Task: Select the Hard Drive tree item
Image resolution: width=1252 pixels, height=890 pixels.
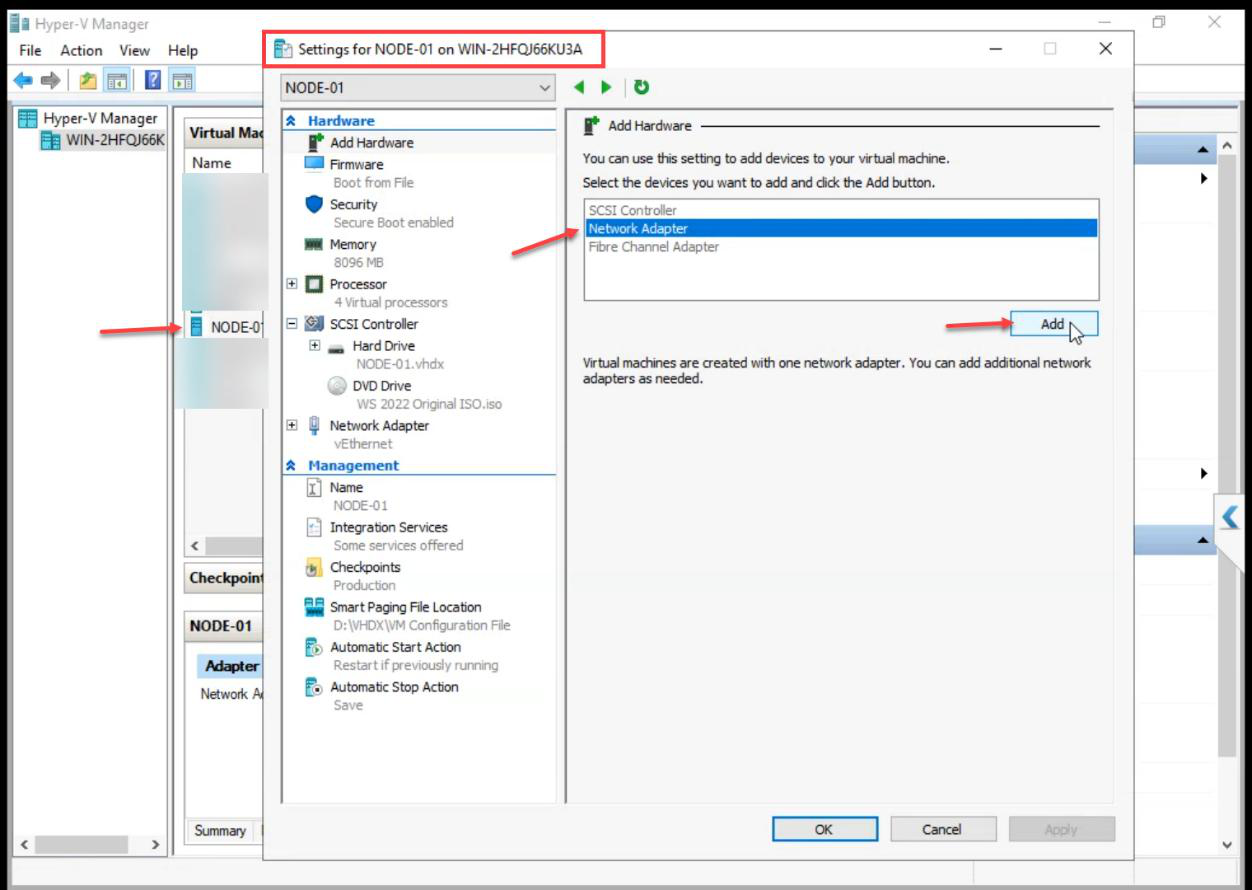Action: 383,346
